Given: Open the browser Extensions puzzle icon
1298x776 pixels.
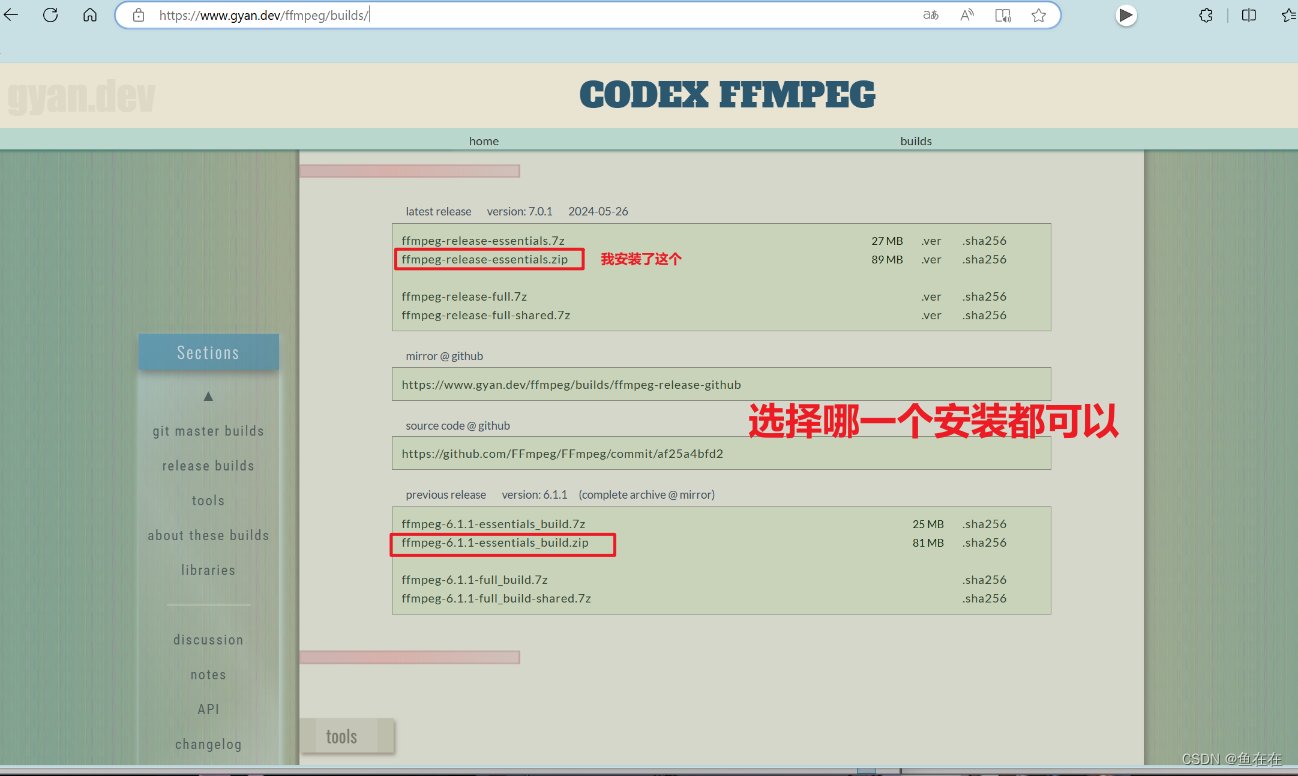Looking at the screenshot, I should [1206, 15].
